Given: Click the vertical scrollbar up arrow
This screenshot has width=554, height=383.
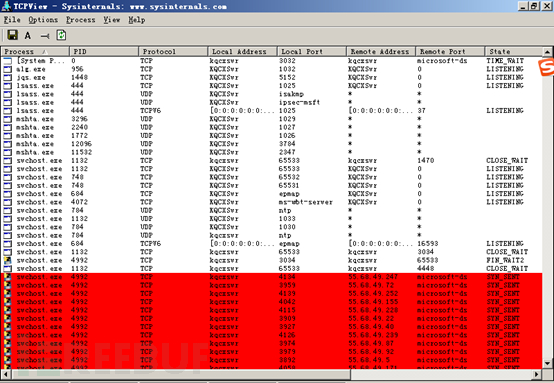Looking at the screenshot, I should (547, 52).
